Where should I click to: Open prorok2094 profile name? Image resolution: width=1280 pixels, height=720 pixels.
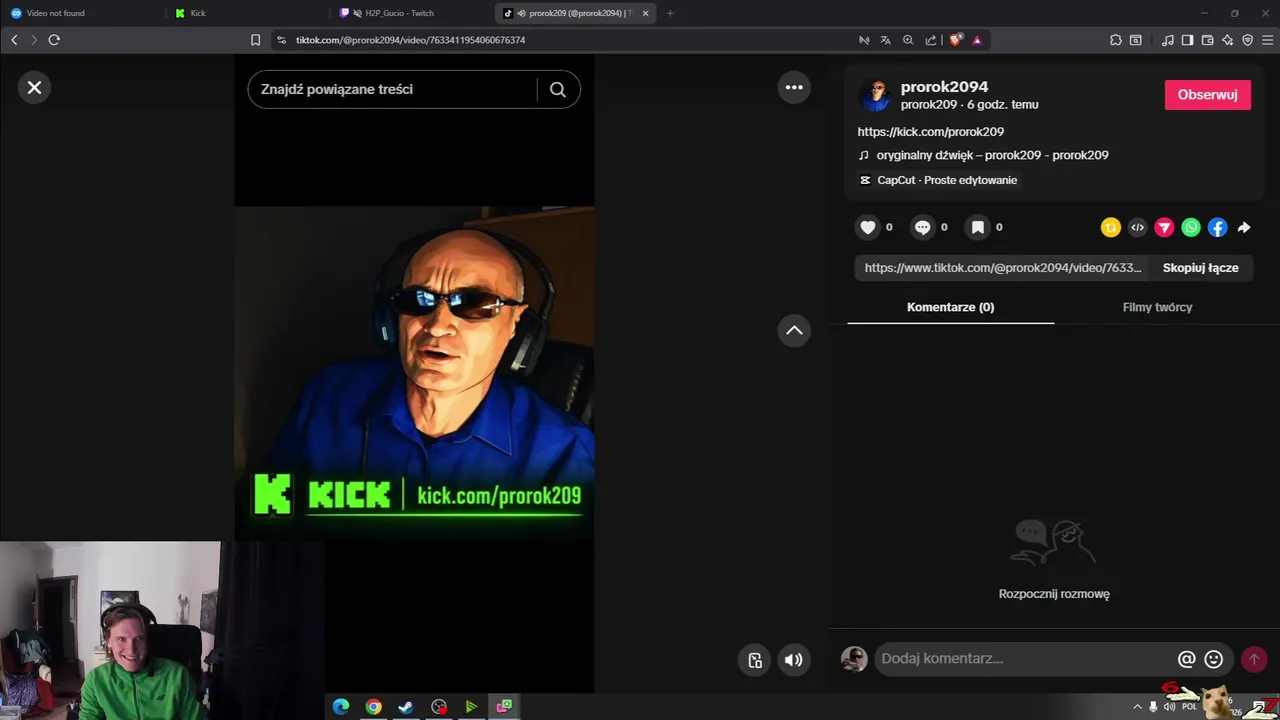(x=944, y=87)
